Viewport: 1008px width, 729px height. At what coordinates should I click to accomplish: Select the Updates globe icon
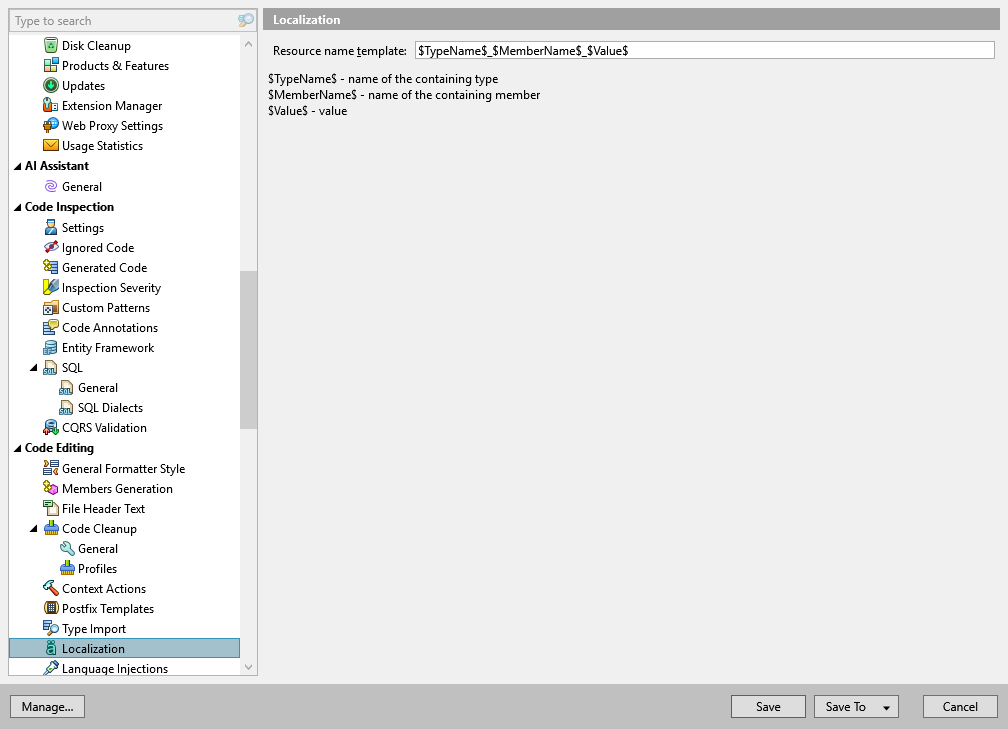pyautogui.click(x=49, y=85)
